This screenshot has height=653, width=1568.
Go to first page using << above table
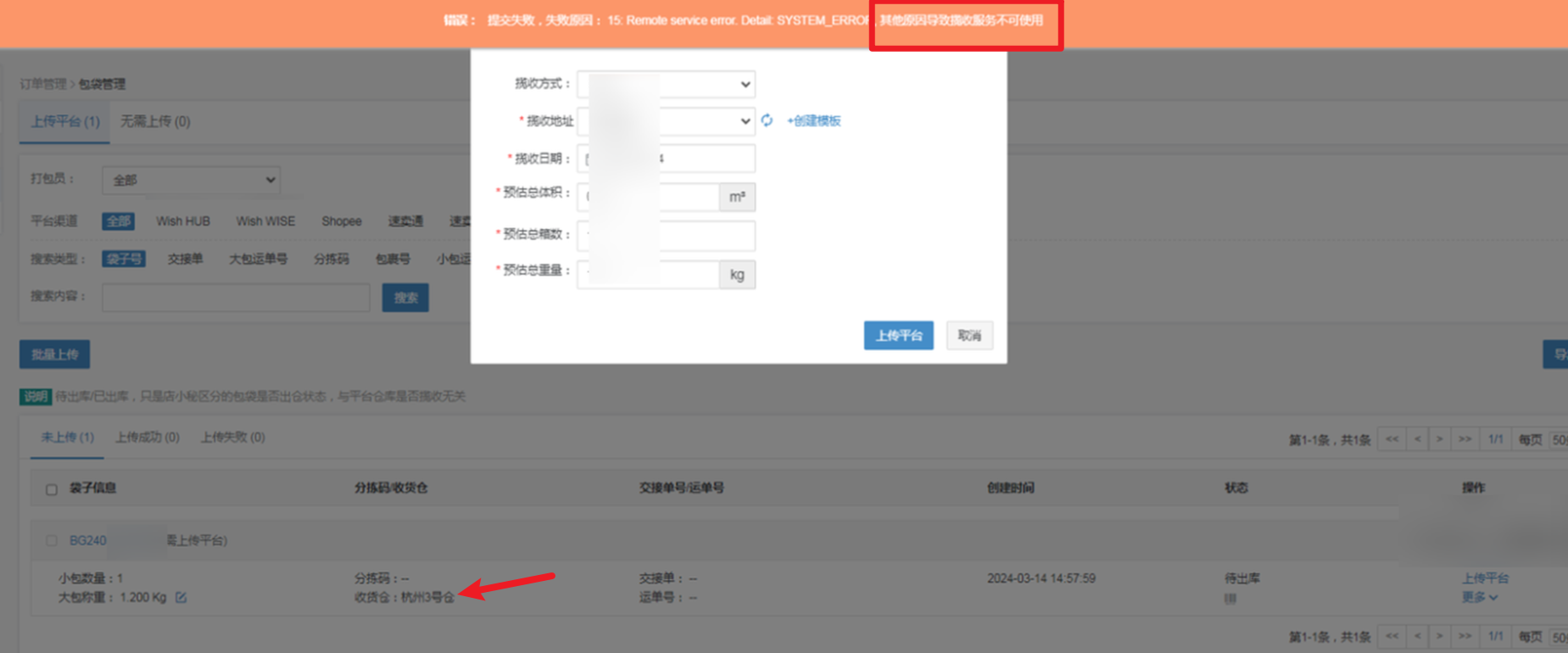tap(1392, 439)
